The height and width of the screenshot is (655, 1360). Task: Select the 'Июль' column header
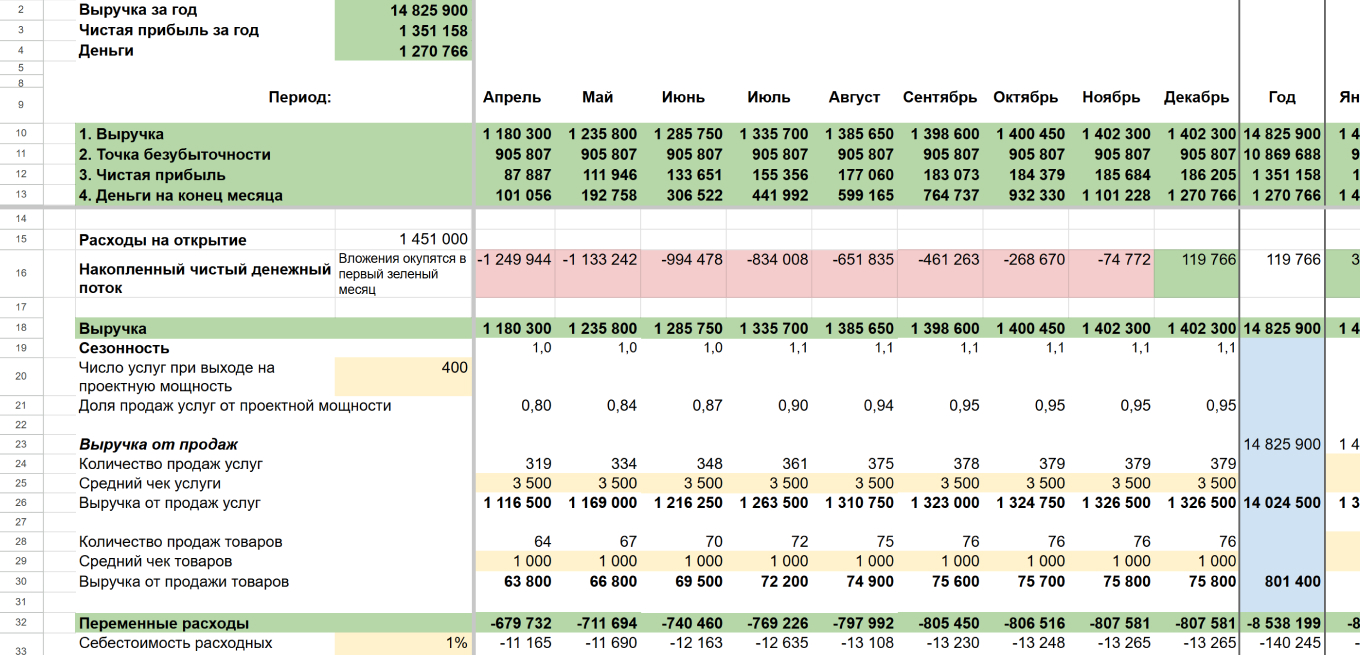click(769, 97)
